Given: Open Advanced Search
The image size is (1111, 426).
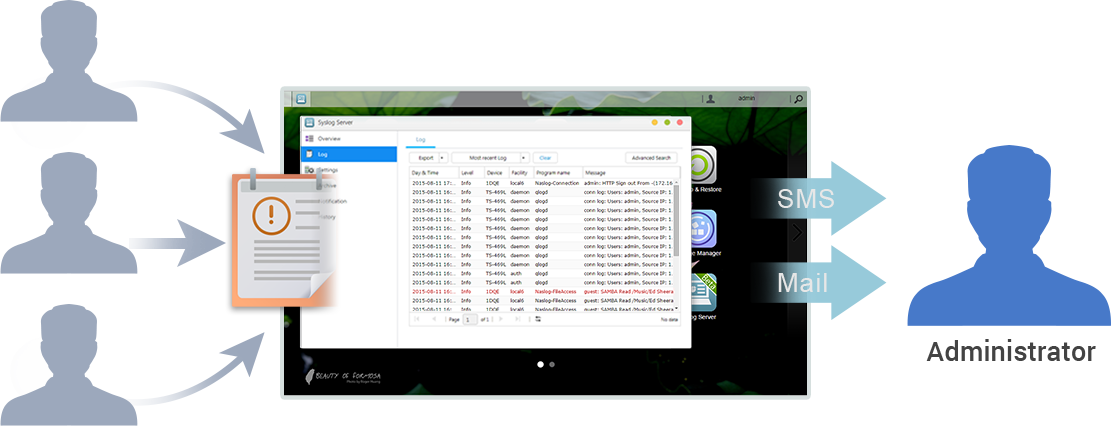Looking at the screenshot, I should coord(651,158).
